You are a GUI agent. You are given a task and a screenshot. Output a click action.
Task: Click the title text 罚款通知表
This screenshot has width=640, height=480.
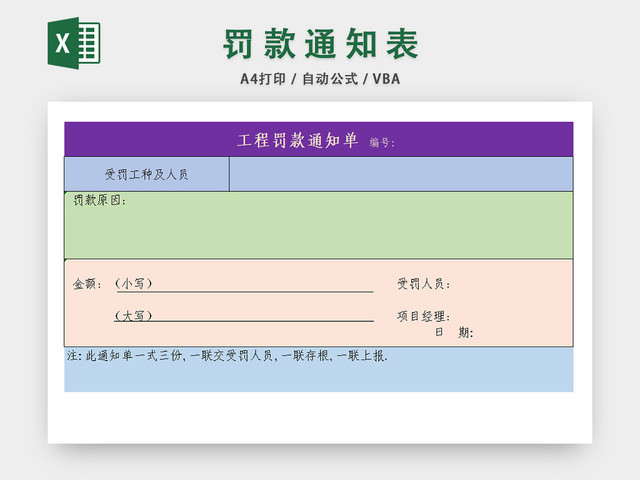[x=320, y=44]
